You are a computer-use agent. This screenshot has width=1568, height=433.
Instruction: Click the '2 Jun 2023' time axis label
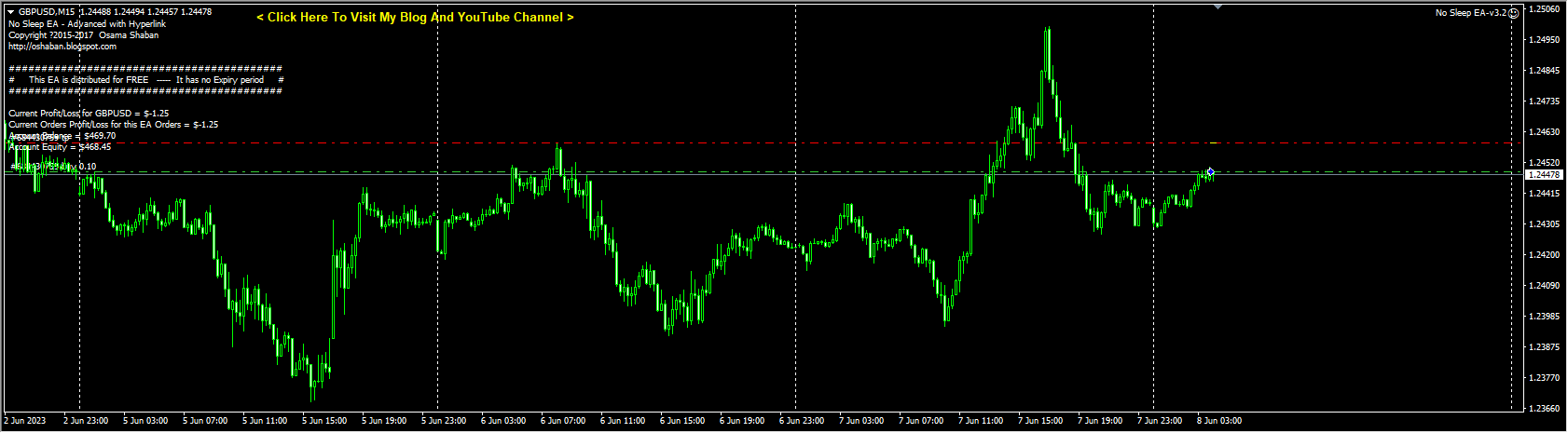[25, 421]
